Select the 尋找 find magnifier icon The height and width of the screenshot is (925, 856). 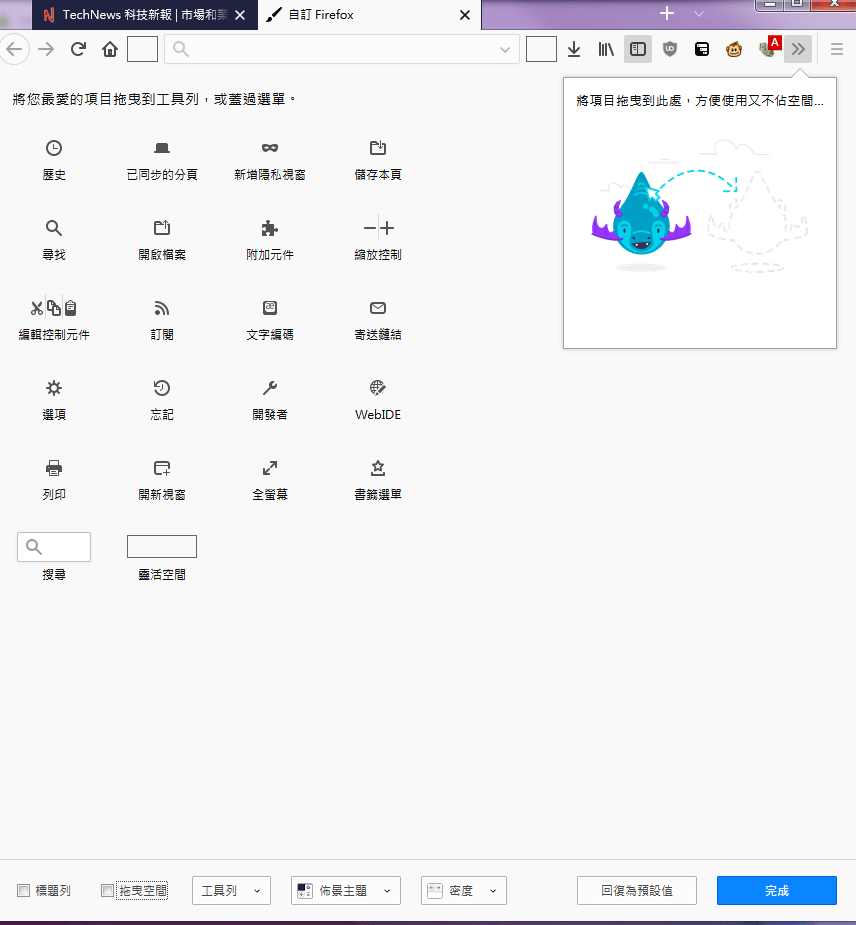[x=54, y=228]
